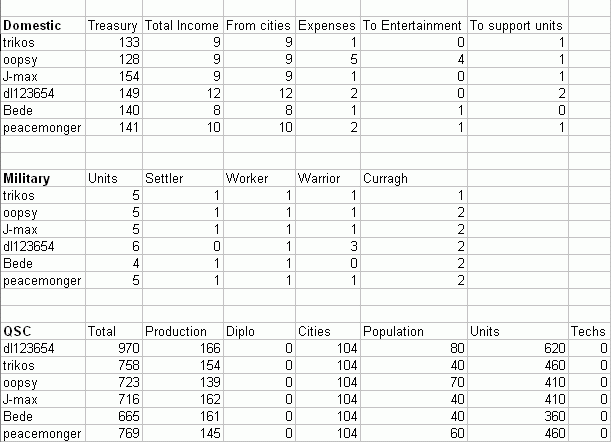Select J-max Production cell showing 162
Screen dimensions: 611x442
pyautogui.click(x=183, y=400)
